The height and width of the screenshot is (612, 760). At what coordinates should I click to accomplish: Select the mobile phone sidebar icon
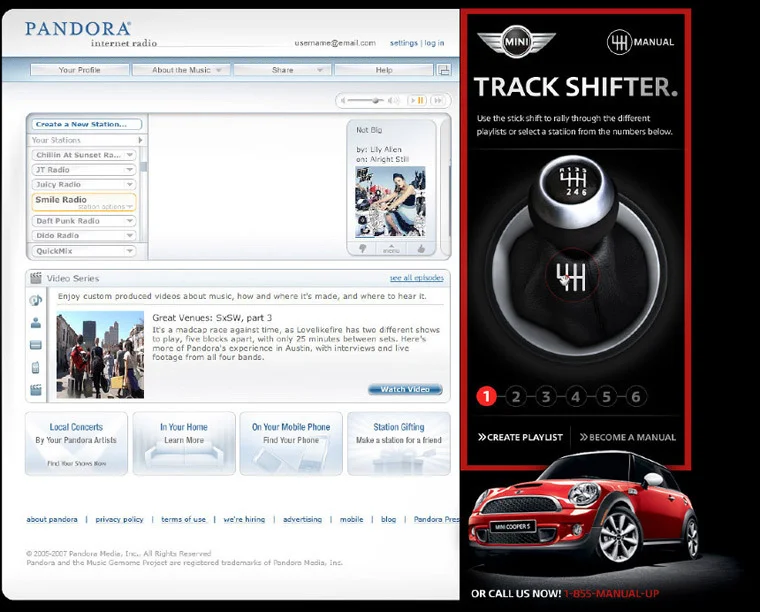coord(36,367)
